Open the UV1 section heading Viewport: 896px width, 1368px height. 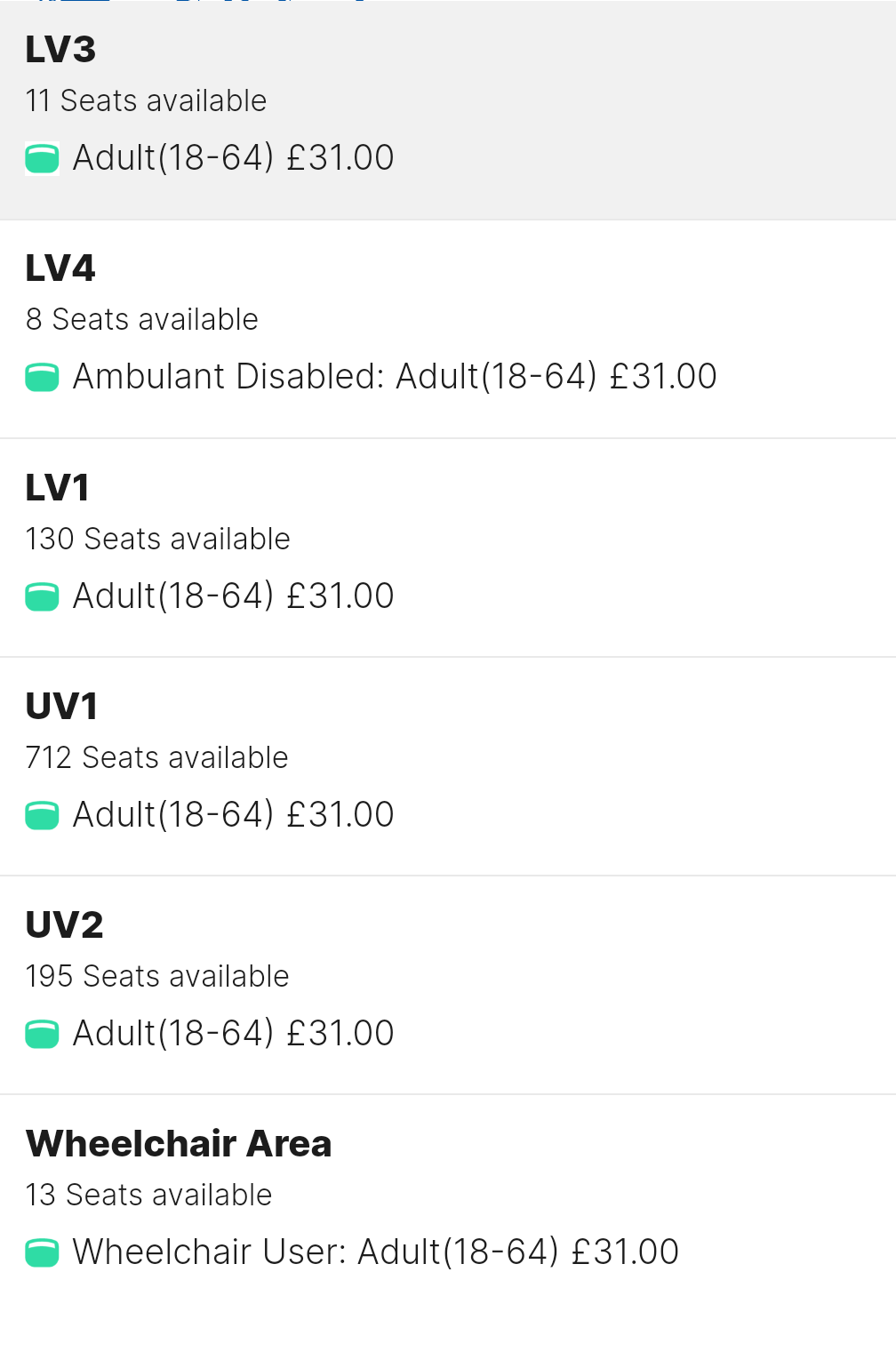pos(61,707)
